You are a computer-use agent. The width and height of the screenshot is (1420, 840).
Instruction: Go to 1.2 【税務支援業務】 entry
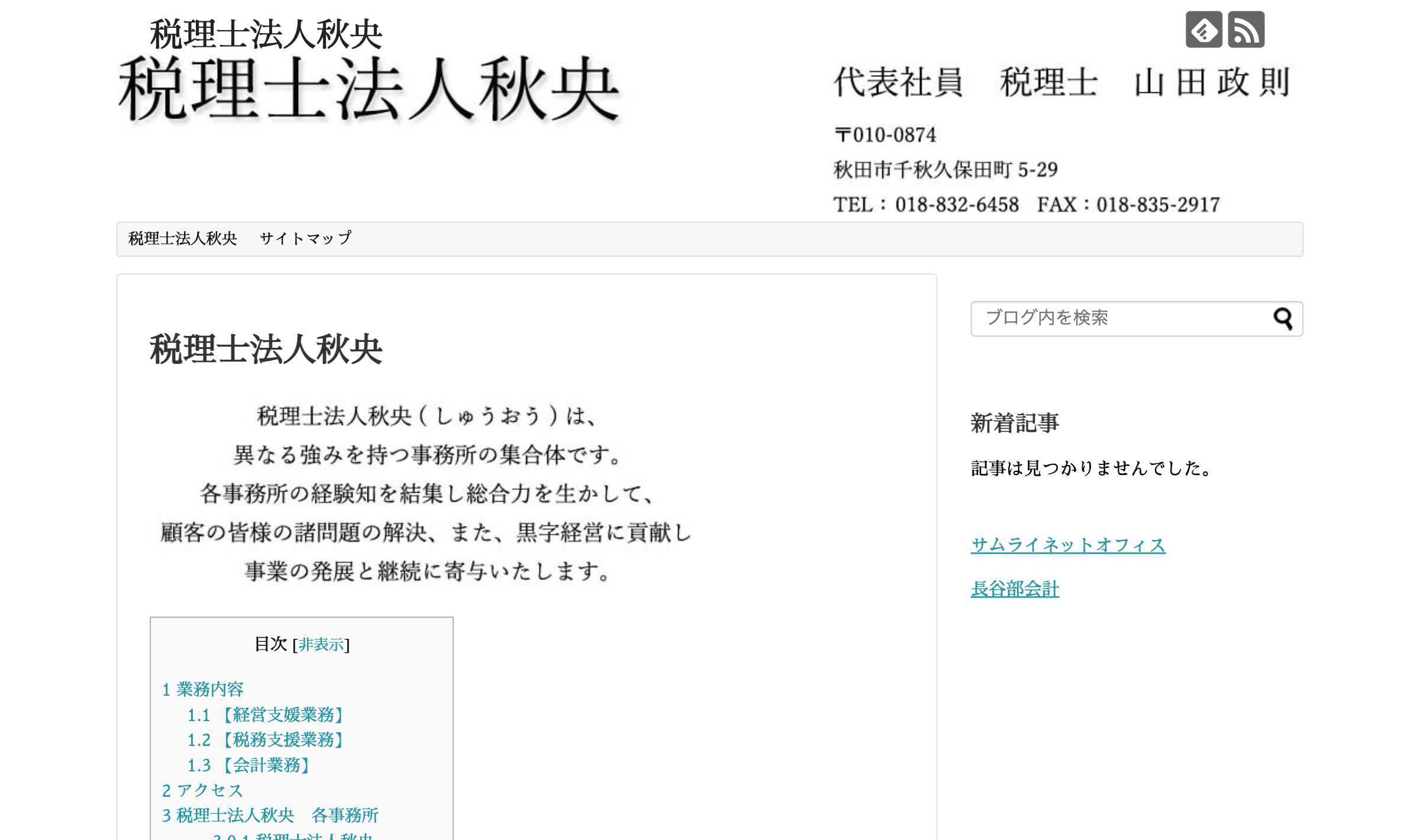(266, 740)
